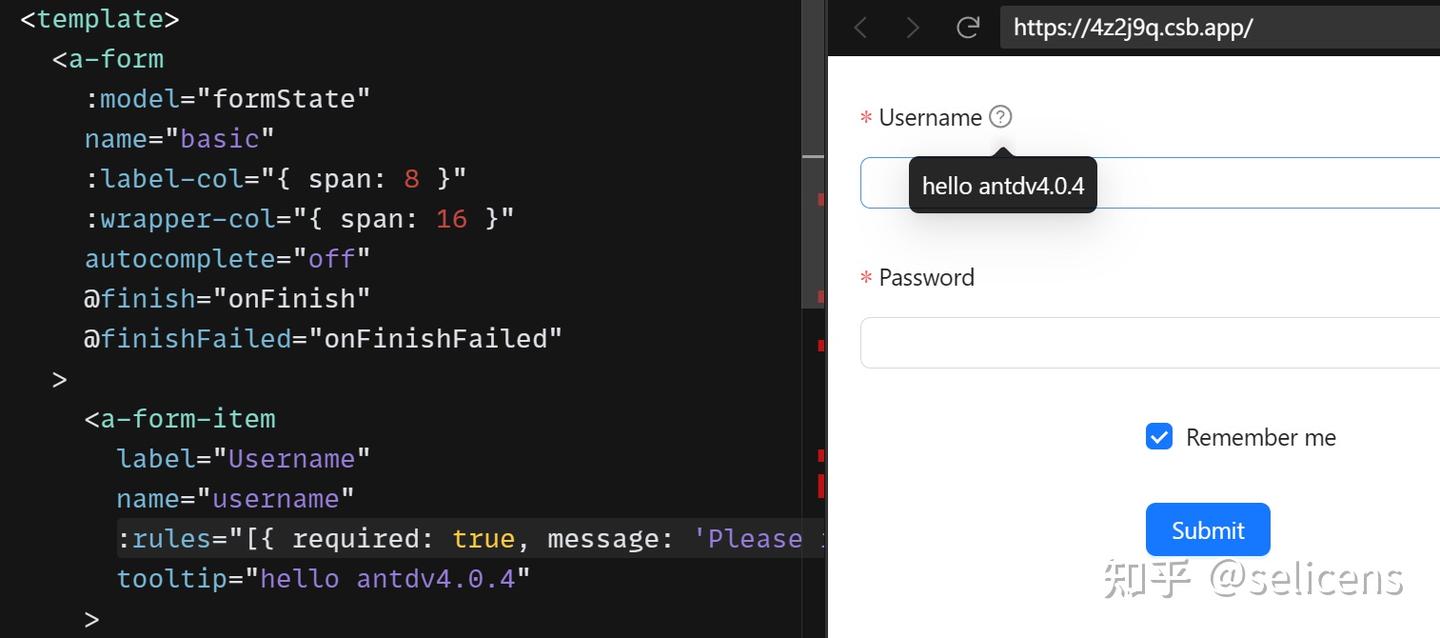Reload the page using the refresh icon
The width and height of the screenshot is (1440, 638).
[x=966, y=27]
